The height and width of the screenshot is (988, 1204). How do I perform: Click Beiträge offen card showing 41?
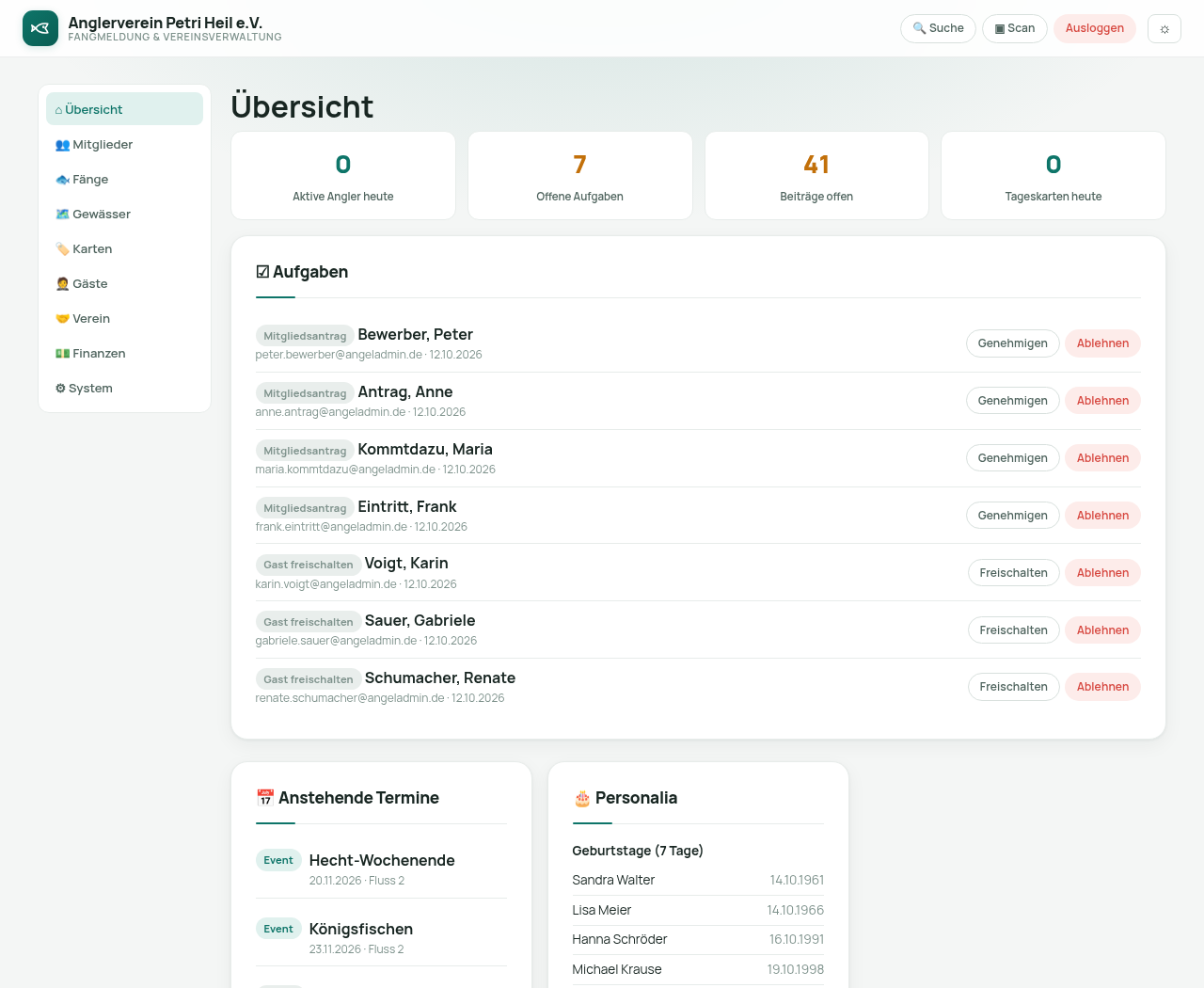pyautogui.click(x=816, y=176)
